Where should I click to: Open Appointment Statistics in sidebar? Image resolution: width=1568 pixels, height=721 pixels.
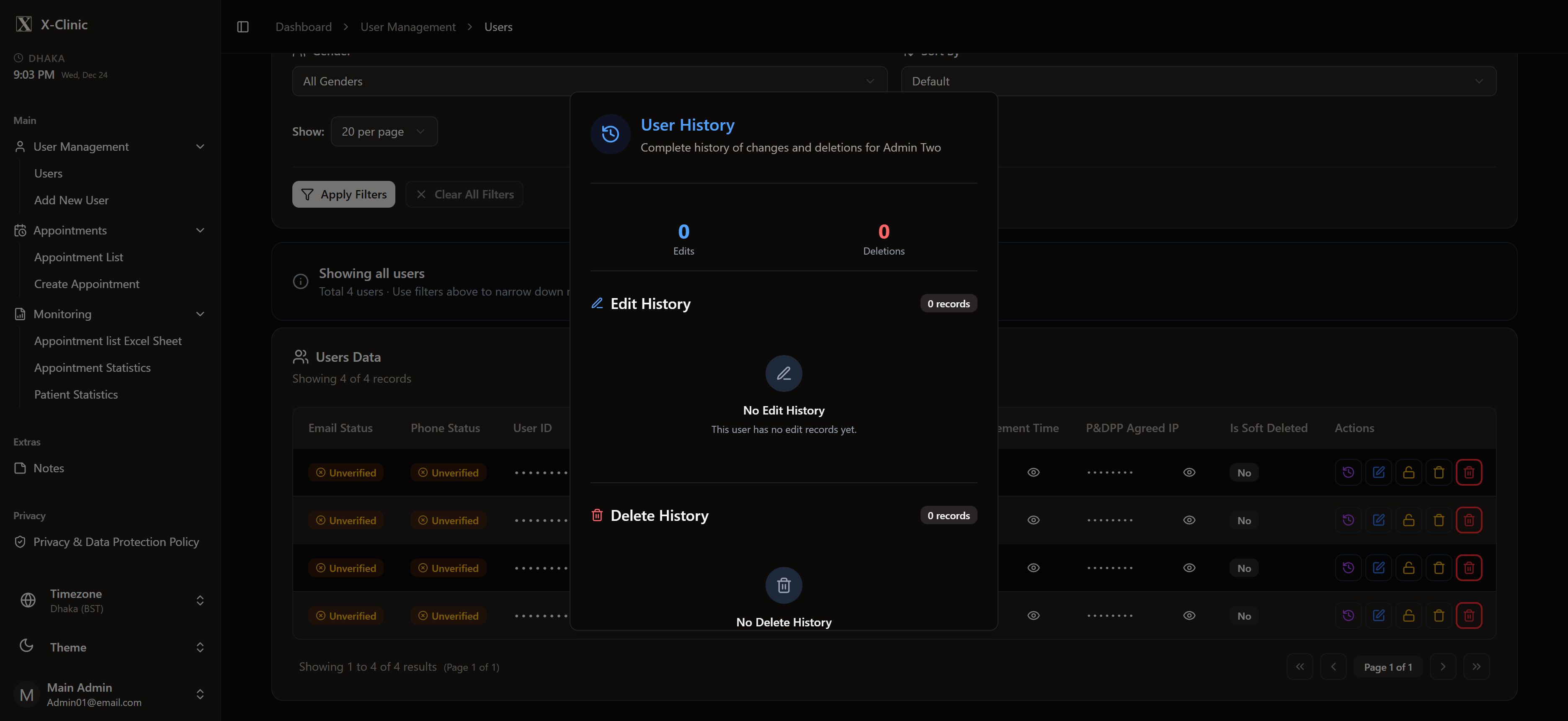click(x=92, y=368)
